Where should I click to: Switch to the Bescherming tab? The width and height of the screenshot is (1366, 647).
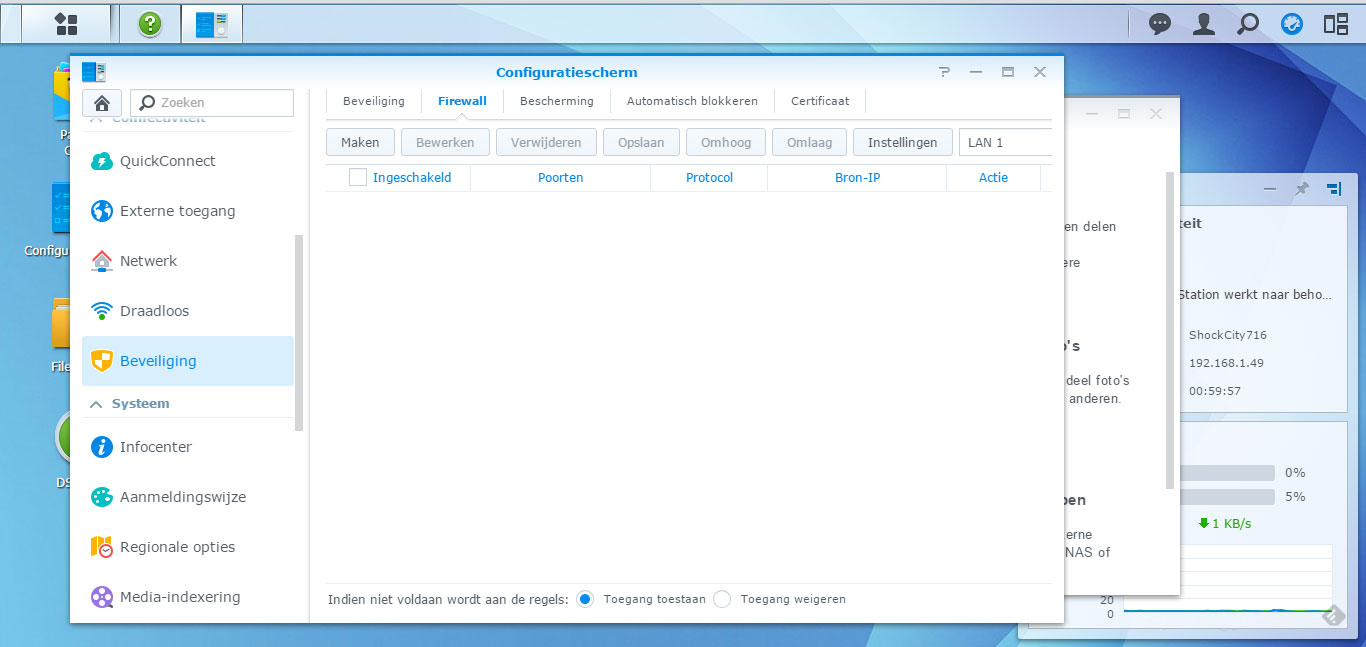click(557, 101)
